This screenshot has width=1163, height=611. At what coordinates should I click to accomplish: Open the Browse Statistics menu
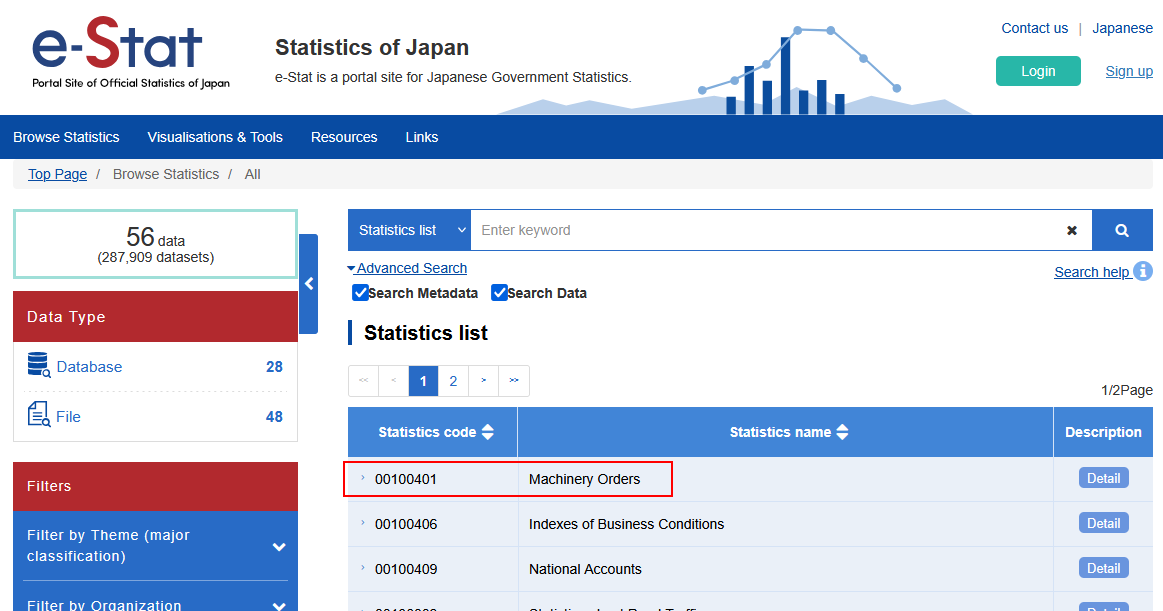[66, 137]
